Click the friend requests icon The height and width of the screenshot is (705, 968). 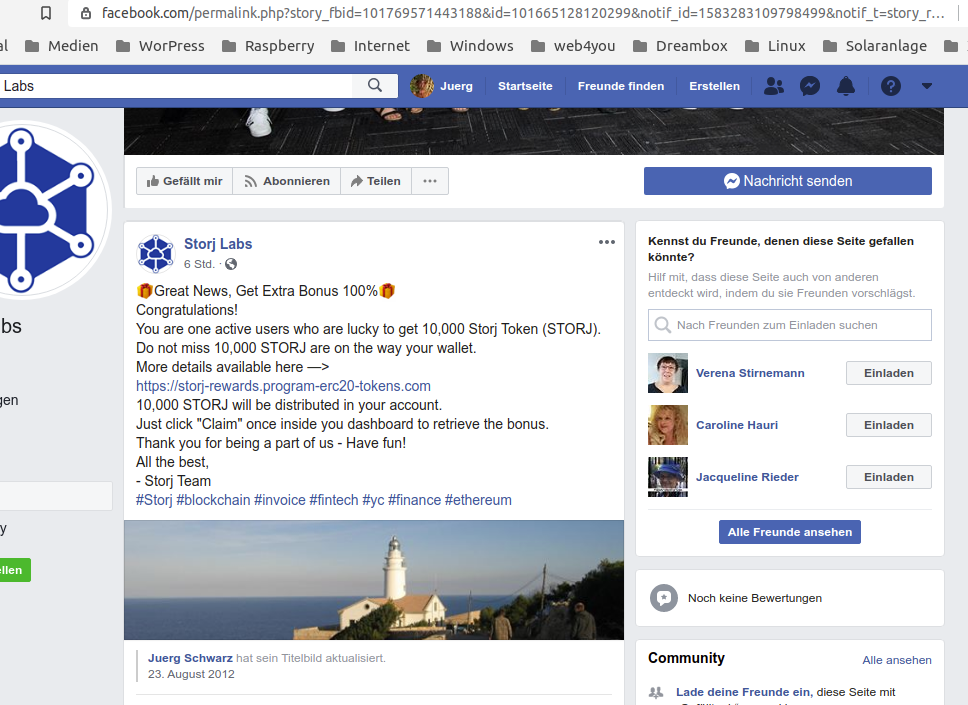point(773,86)
